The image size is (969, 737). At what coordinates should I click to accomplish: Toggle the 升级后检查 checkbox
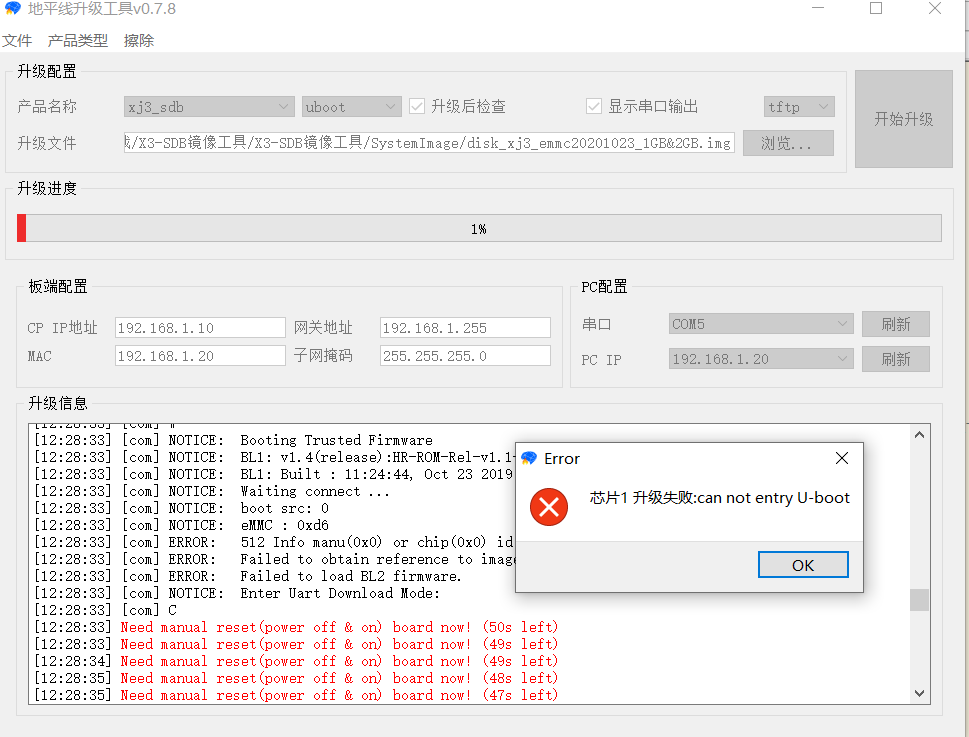tap(417, 107)
